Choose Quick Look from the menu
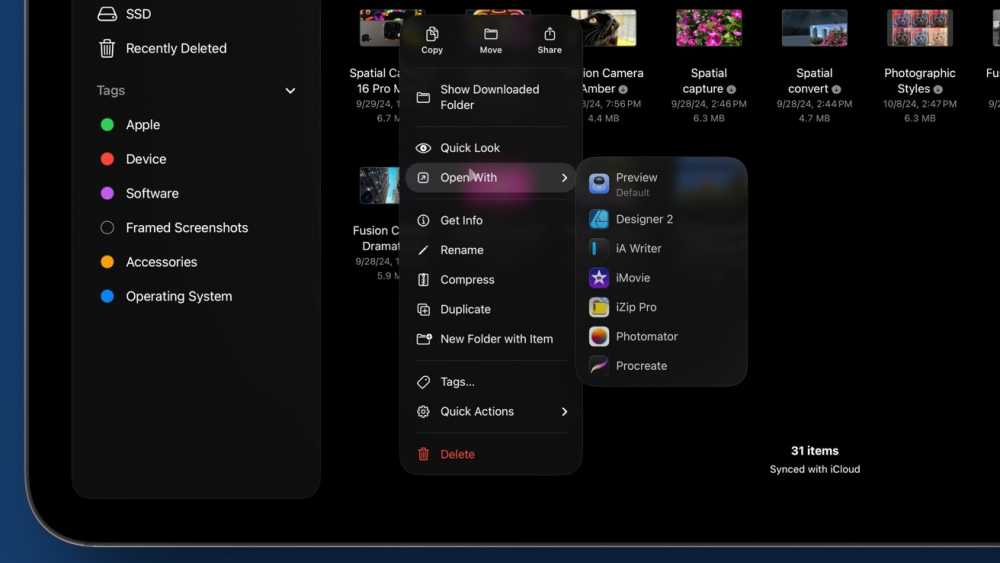Image resolution: width=1000 pixels, height=563 pixels. 490,148
